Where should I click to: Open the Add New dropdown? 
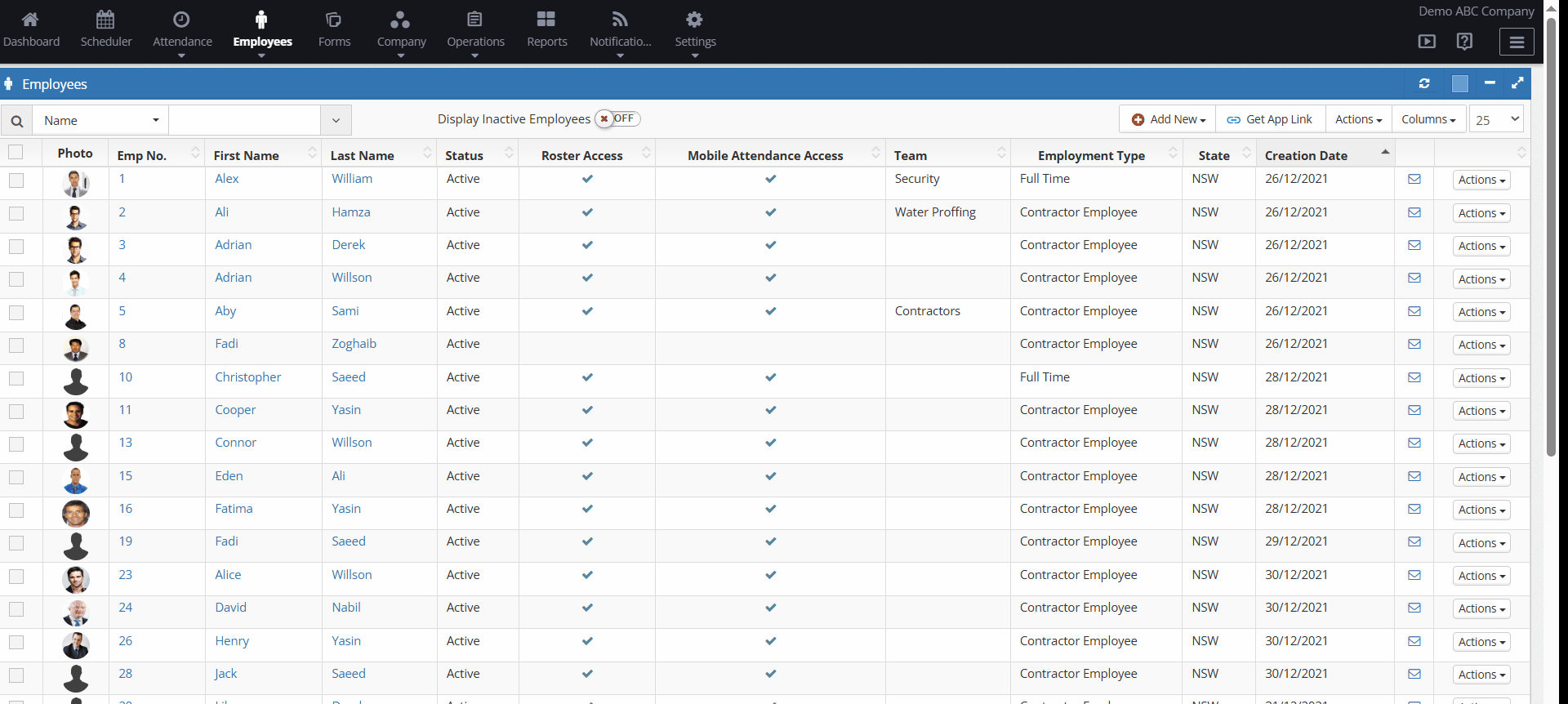pos(1168,119)
